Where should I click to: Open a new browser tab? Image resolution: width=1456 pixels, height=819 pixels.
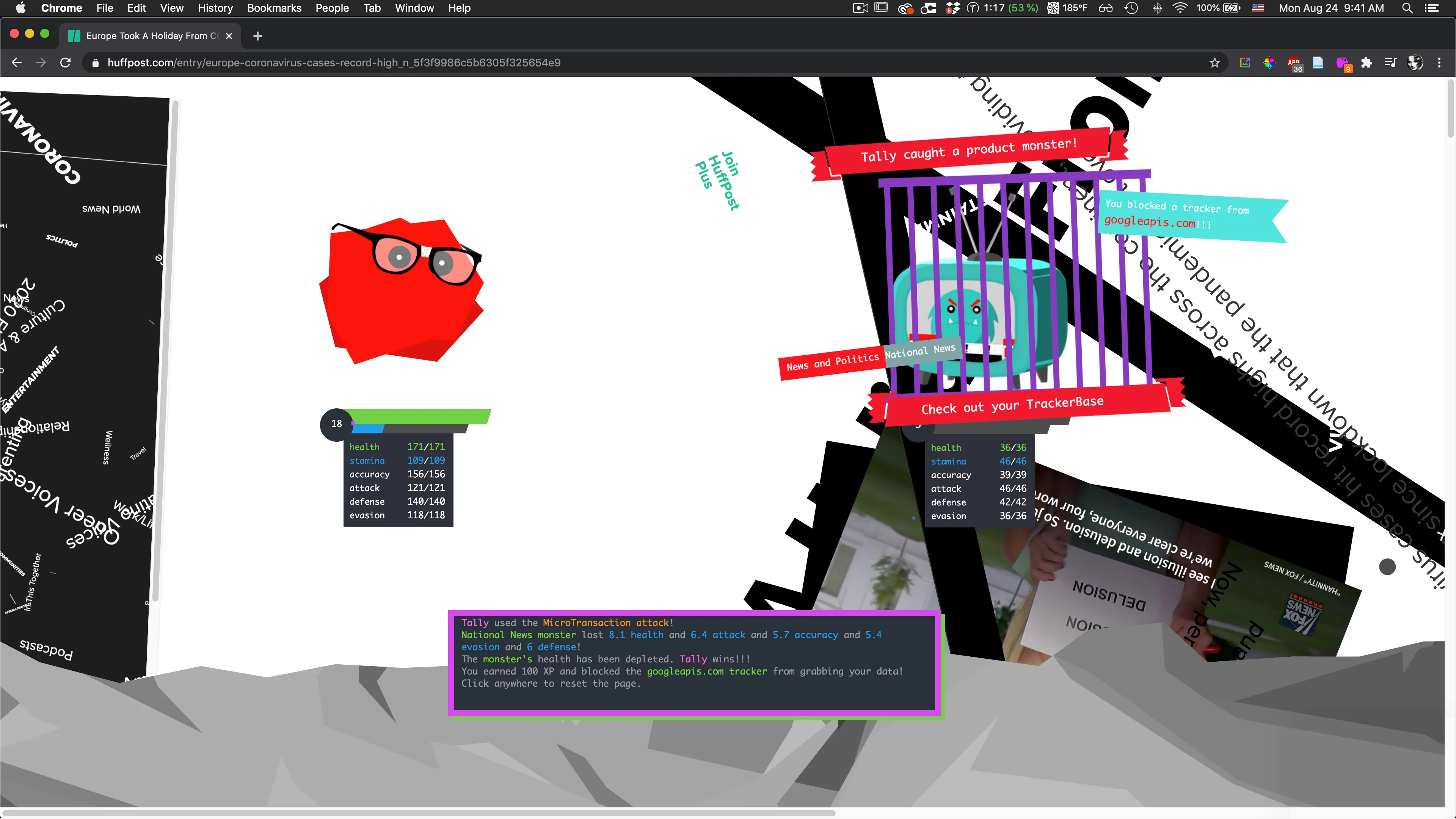(258, 36)
